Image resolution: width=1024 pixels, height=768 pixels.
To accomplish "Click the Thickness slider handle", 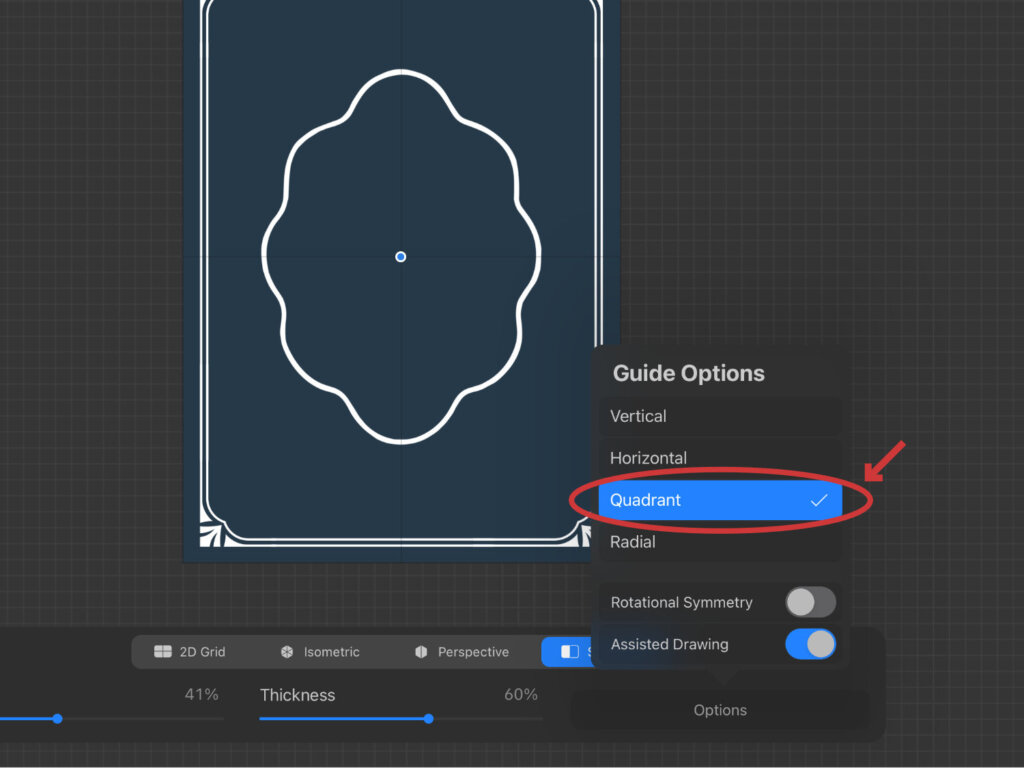I will click(428, 719).
